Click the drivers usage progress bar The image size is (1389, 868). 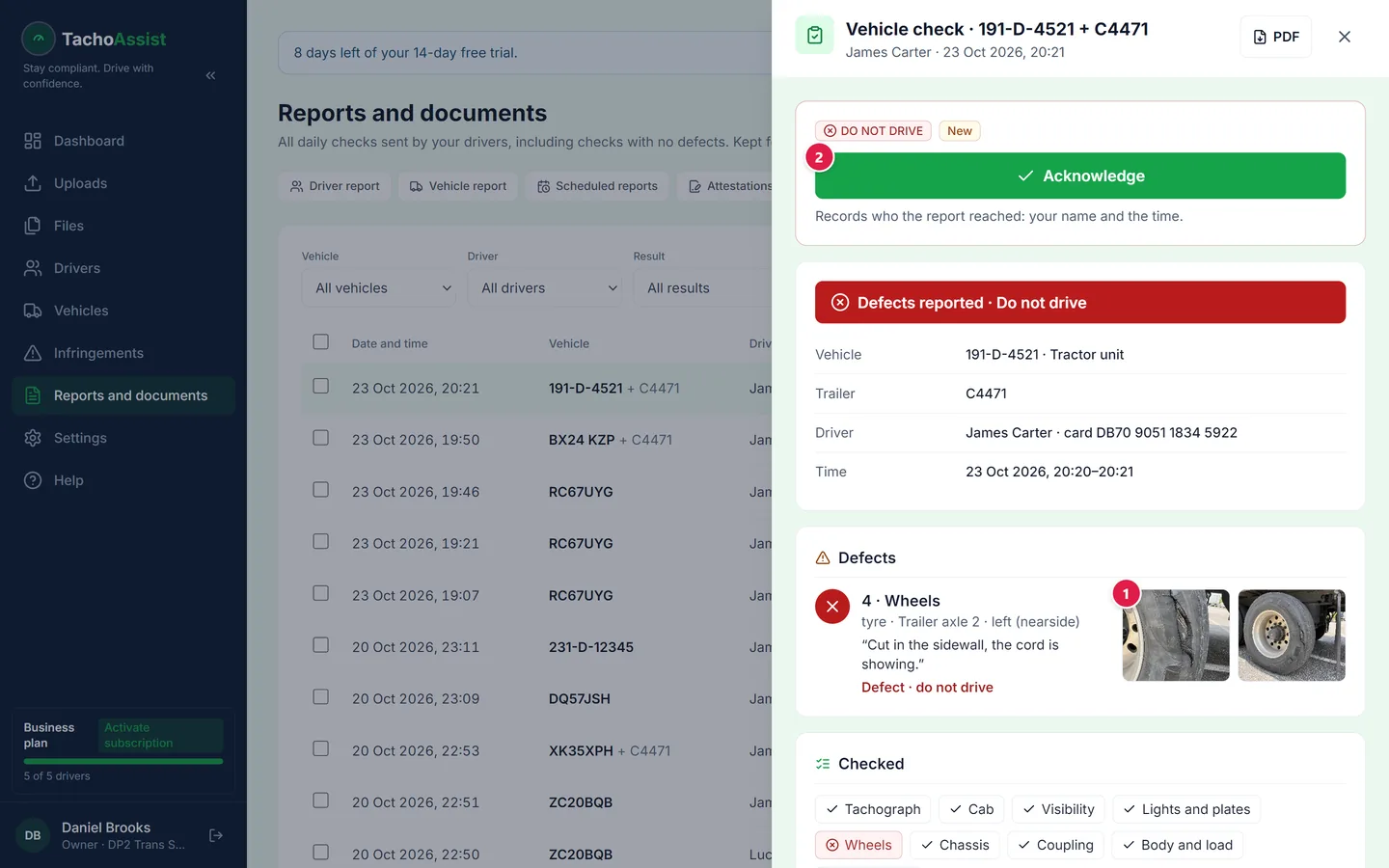click(123, 761)
